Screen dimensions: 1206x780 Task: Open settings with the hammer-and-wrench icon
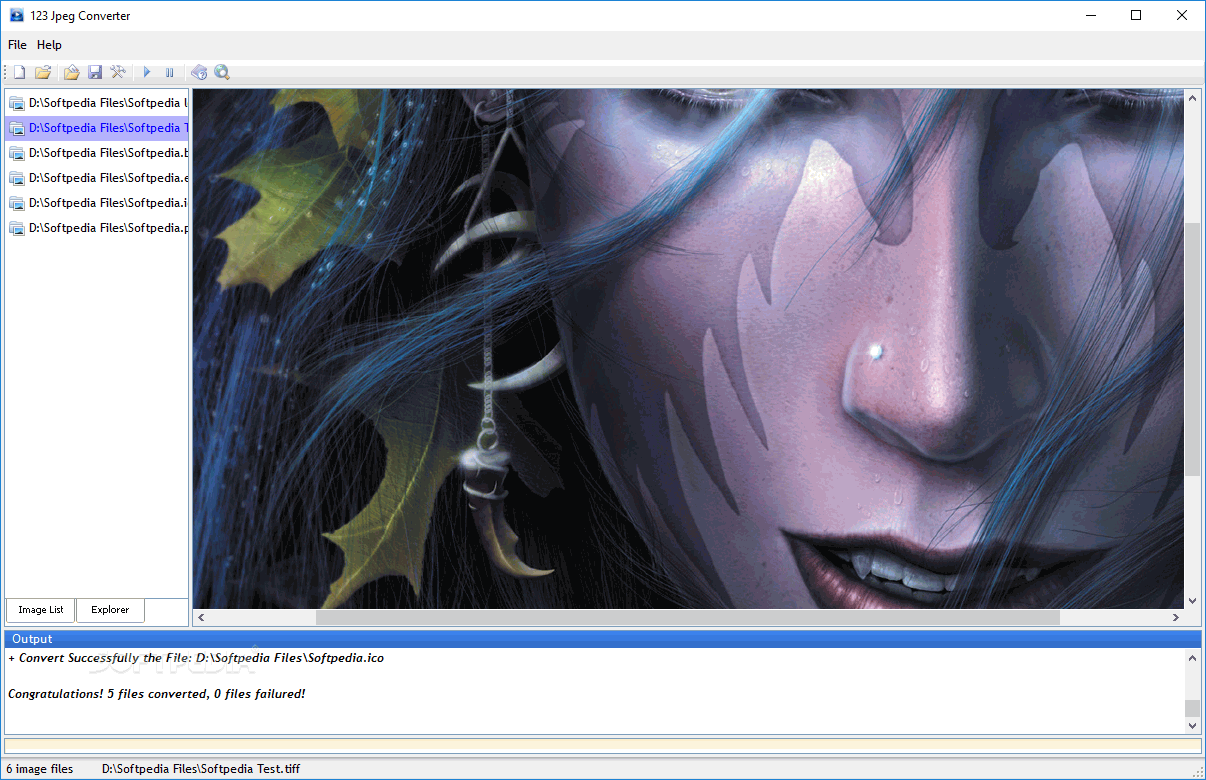pyautogui.click(x=118, y=72)
